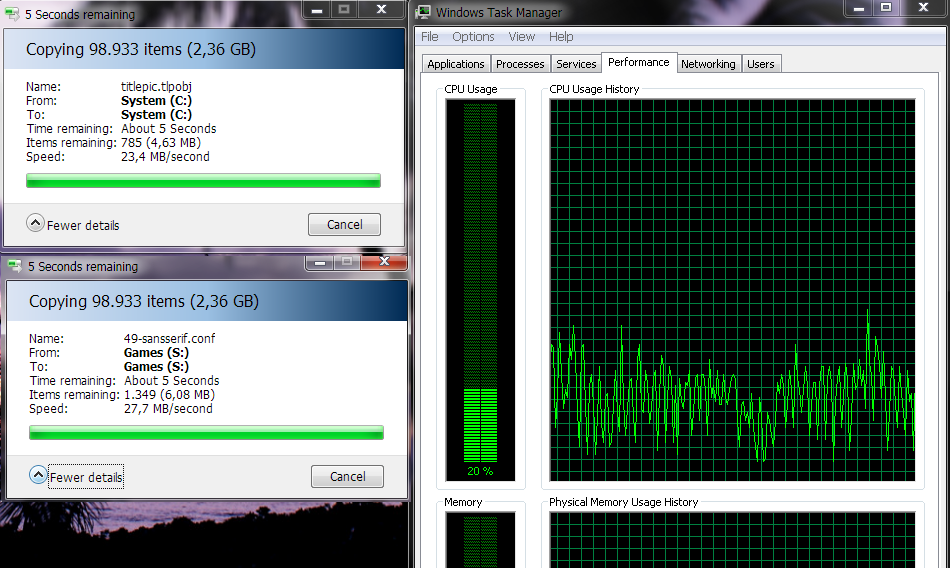
Task: Click the CPU Usage meter showing 20 %
Action: click(x=480, y=290)
